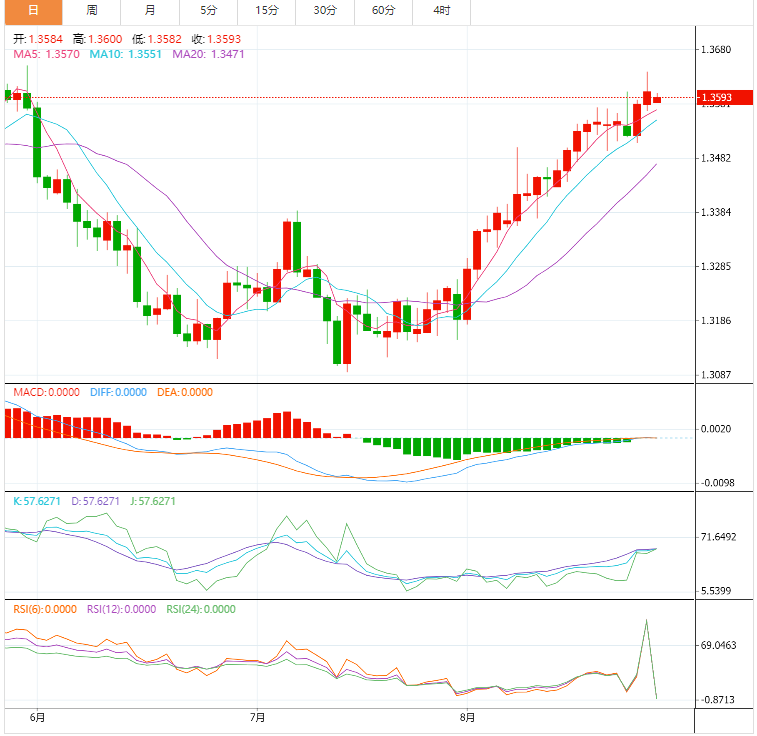Open the 周 weekly chart tab
Image resolution: width=757 pixels, height=736 pixels.
(92, 11)
